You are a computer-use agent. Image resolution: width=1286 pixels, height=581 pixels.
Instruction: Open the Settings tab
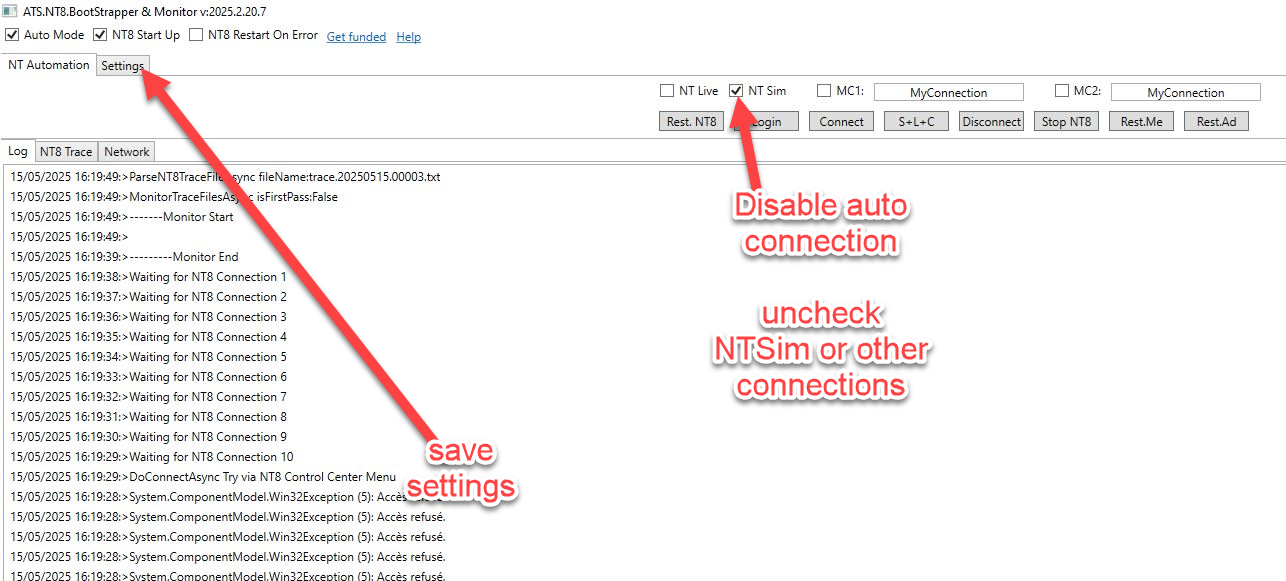click(x=122, y=66)
